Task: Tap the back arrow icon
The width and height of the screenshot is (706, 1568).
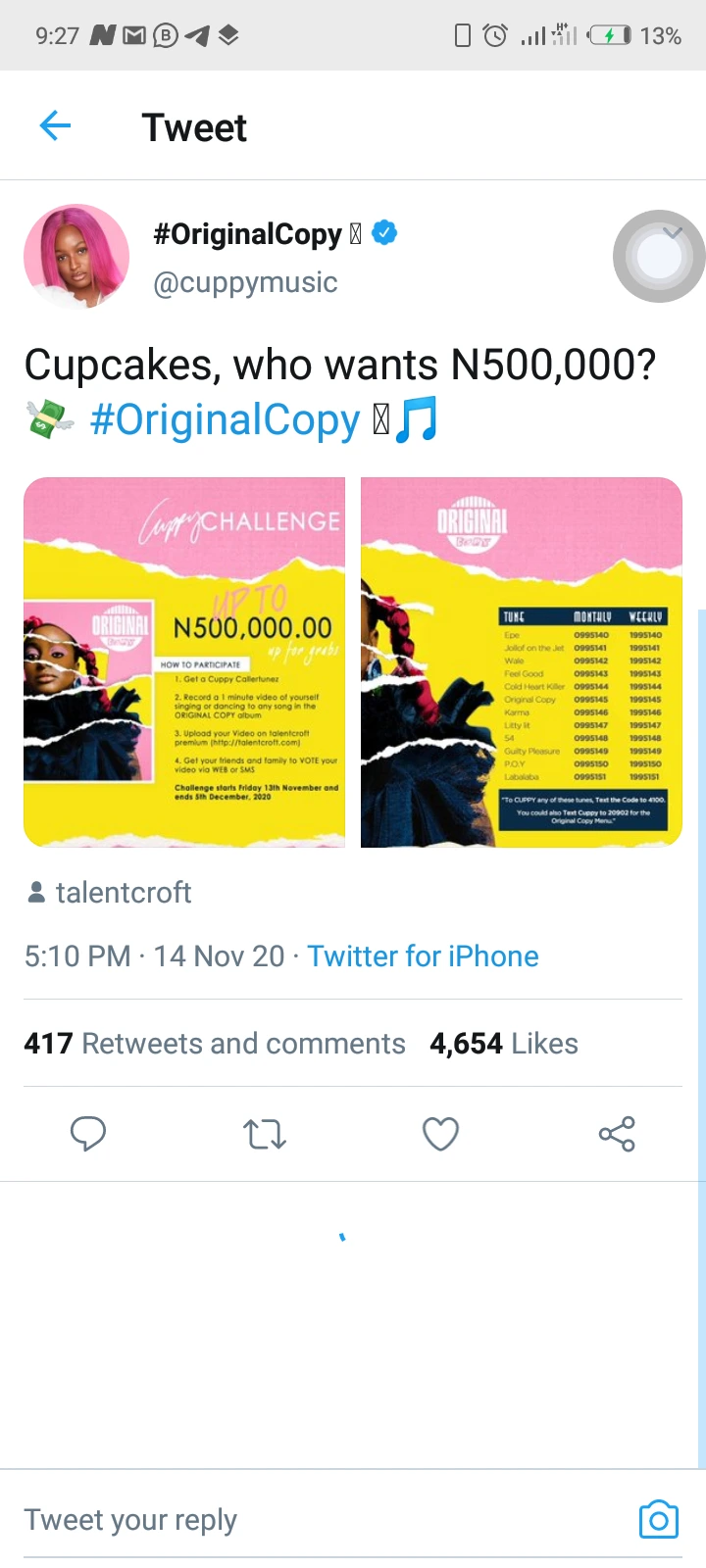Action: click(x=56, y=126)
